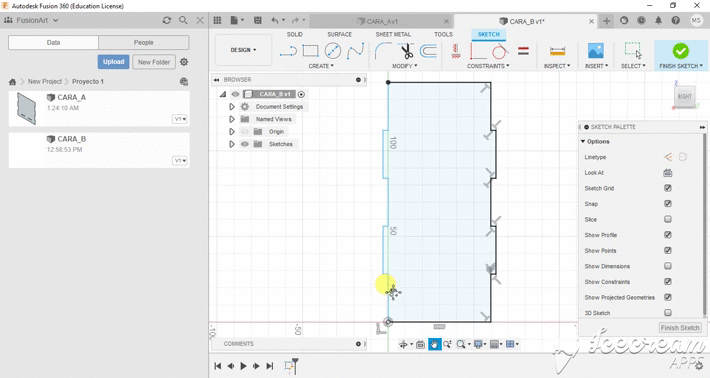
Task: Enable the Slice checkbox
Action: [668, 219]
